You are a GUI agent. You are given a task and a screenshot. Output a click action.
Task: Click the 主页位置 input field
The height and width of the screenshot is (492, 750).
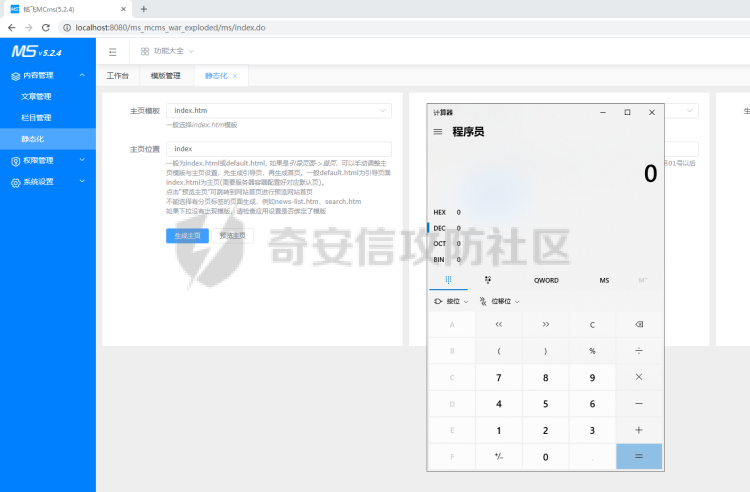(278, 149)
